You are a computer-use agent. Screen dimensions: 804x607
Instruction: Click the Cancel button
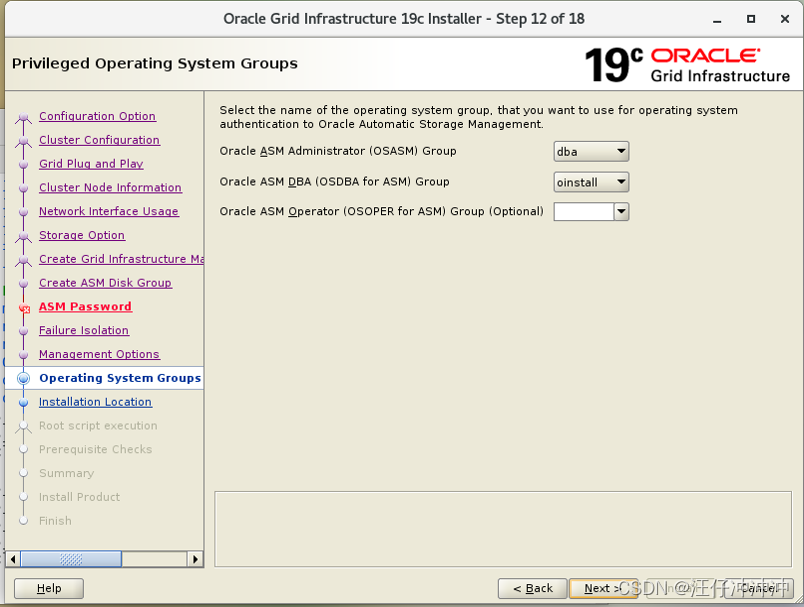(x=759, y=588)
